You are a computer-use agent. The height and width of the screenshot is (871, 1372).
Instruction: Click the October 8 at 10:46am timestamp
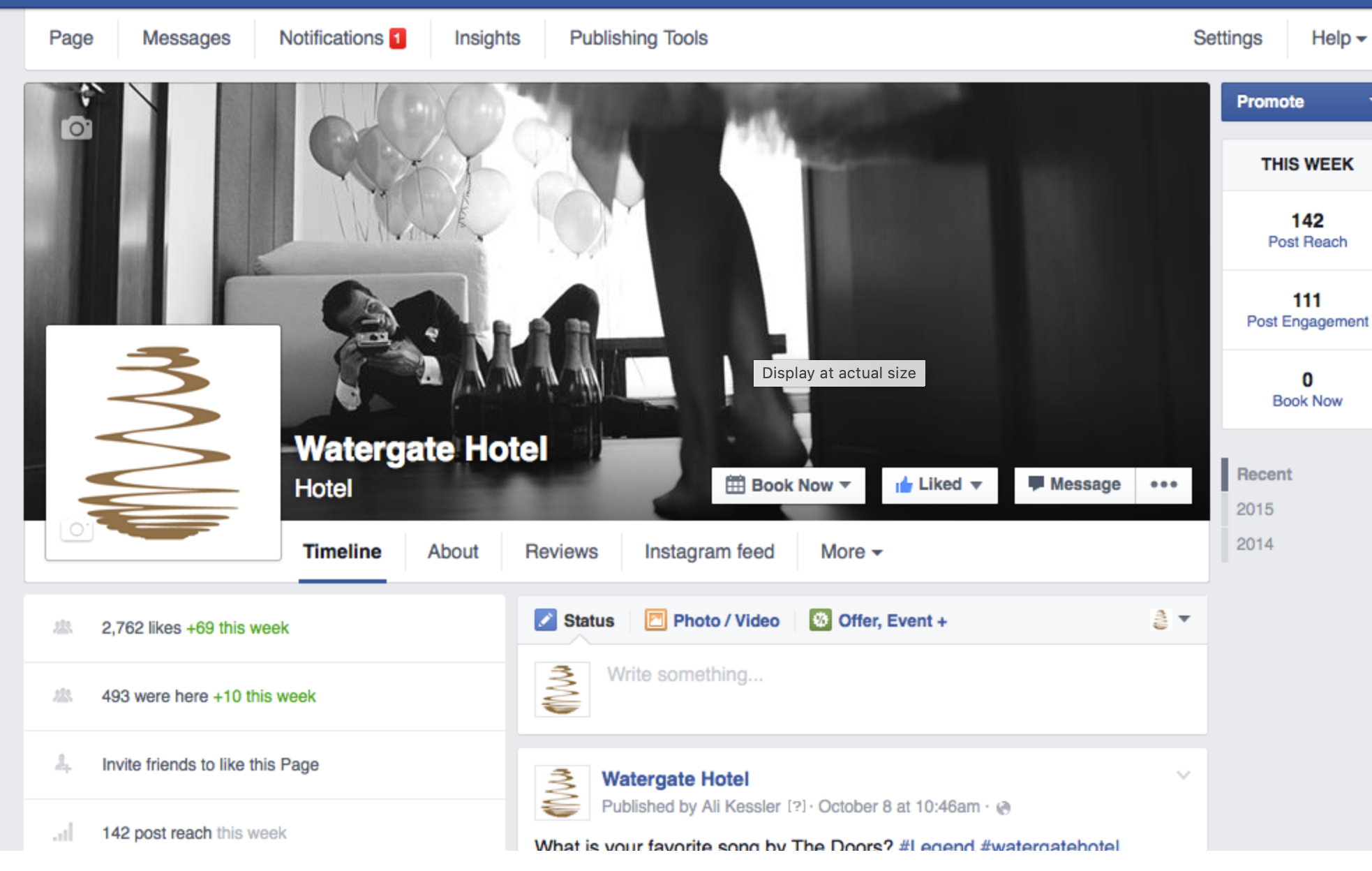[x=899, y=807]
